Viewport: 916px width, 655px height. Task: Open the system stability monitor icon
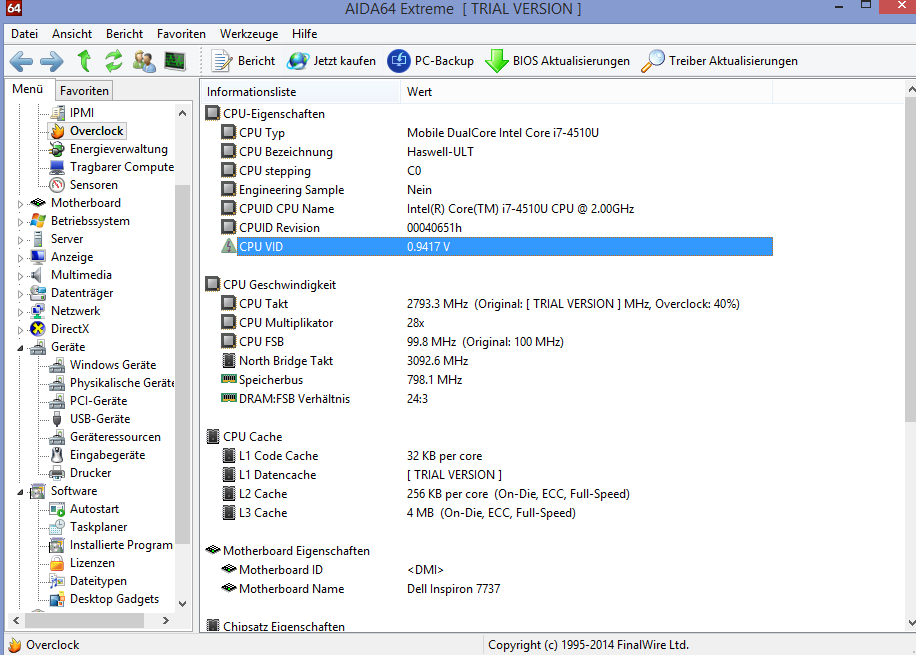[175, 61]
